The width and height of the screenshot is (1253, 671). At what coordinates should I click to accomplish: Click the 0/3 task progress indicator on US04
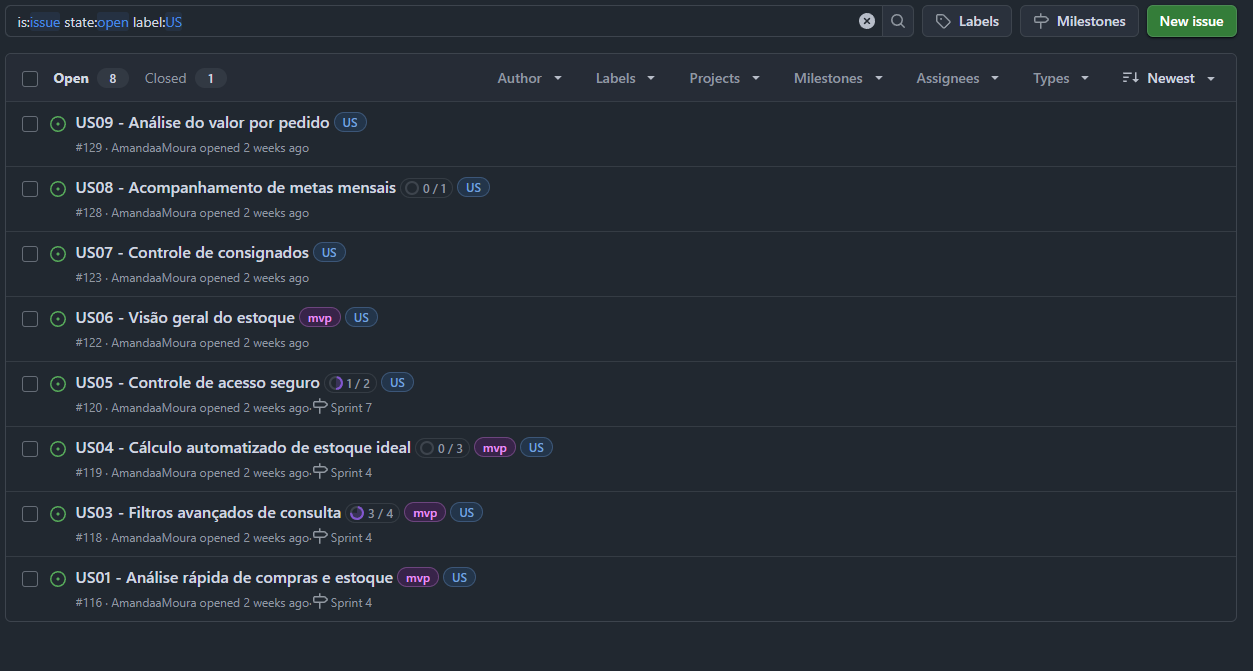442,448
